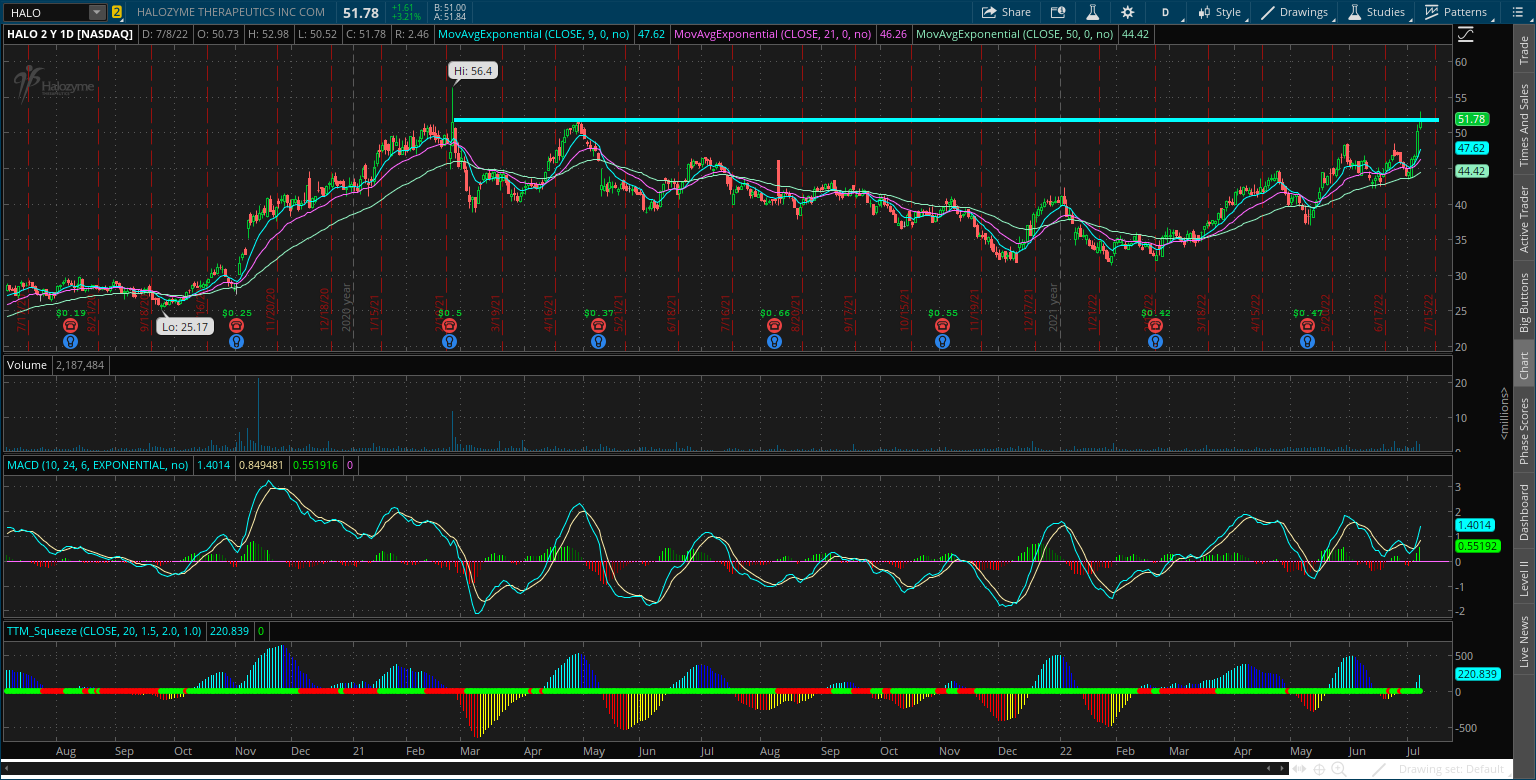The width and height of the screenshot is (1536, 780).
Task: Click the $0.42 earnings phone icon
Action: click(x=1155, y=326)
